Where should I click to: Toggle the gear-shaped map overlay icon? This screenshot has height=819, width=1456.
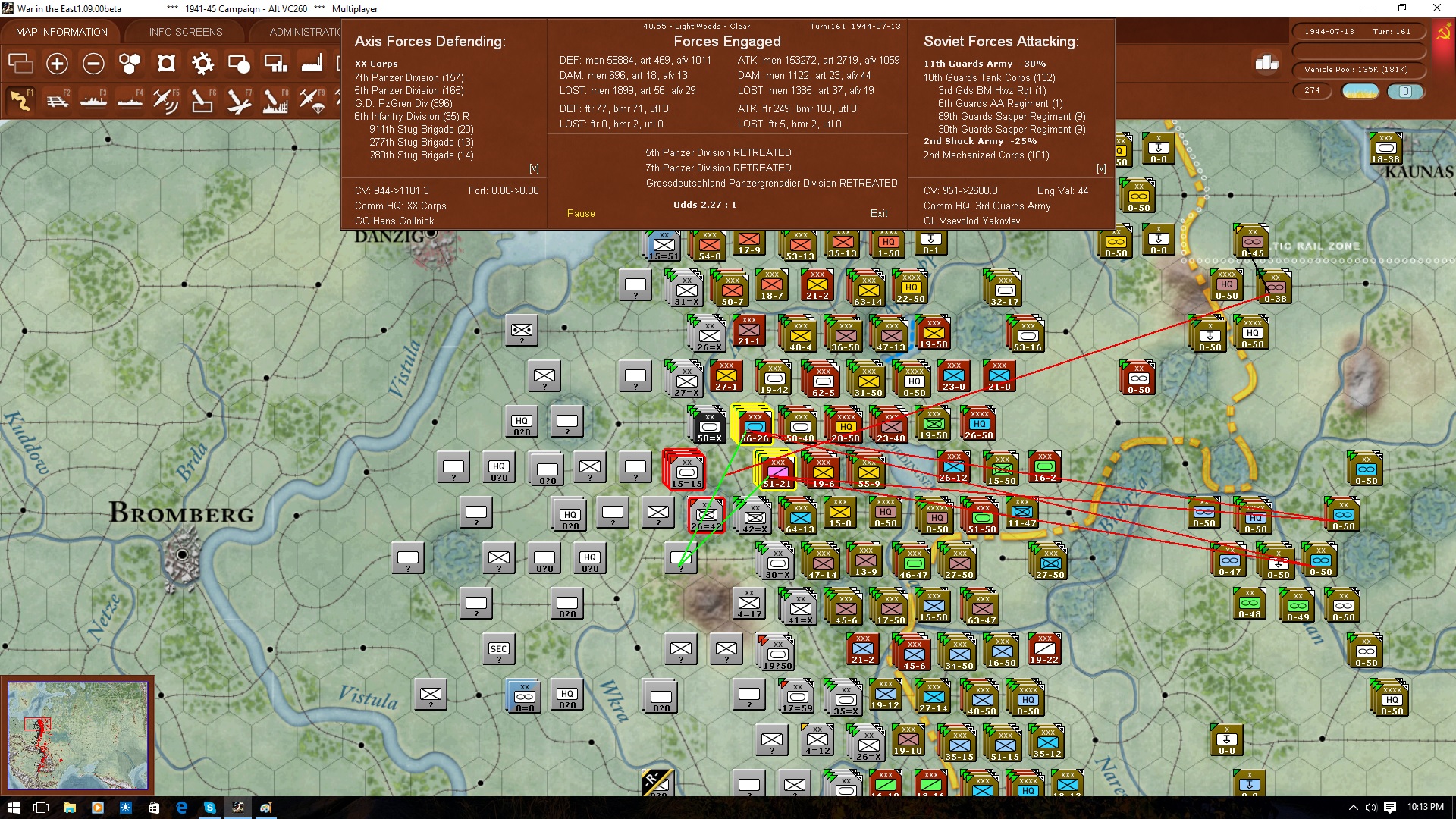[x=202, y=64]
